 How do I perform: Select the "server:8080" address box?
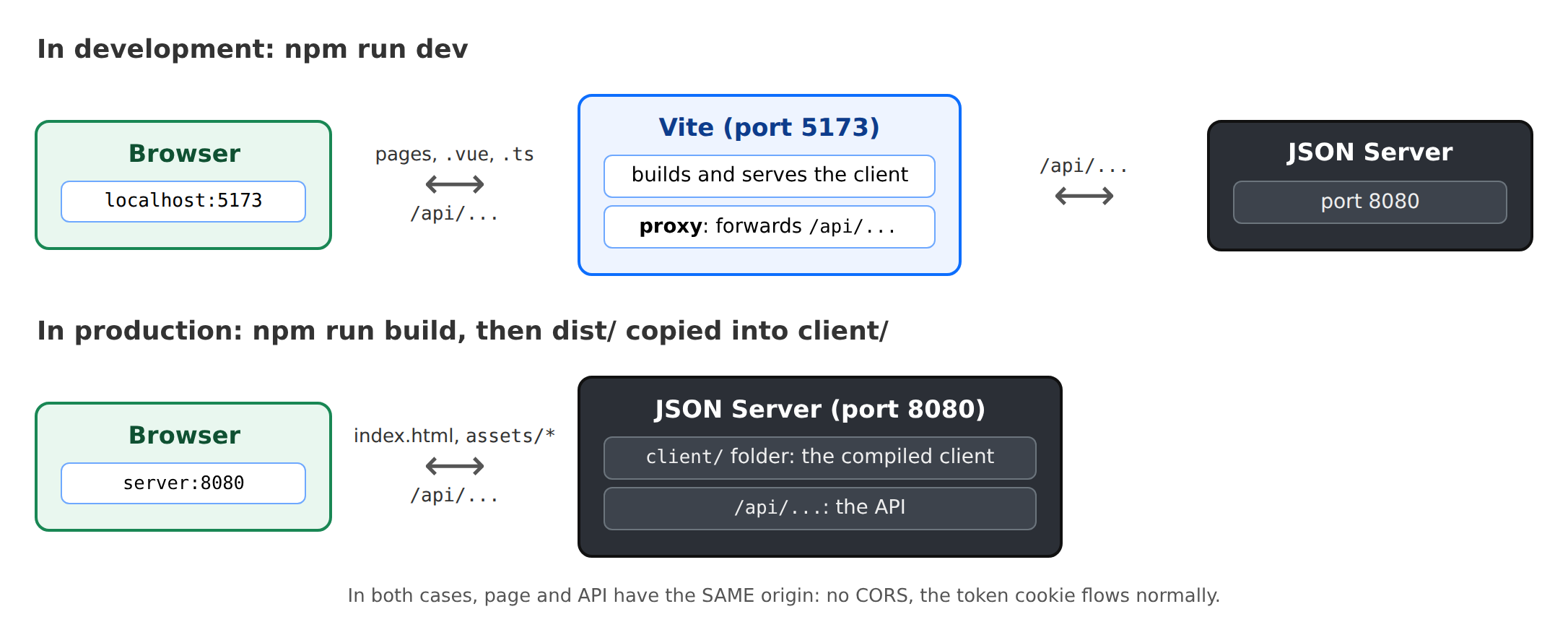click(x=183, y=483)
